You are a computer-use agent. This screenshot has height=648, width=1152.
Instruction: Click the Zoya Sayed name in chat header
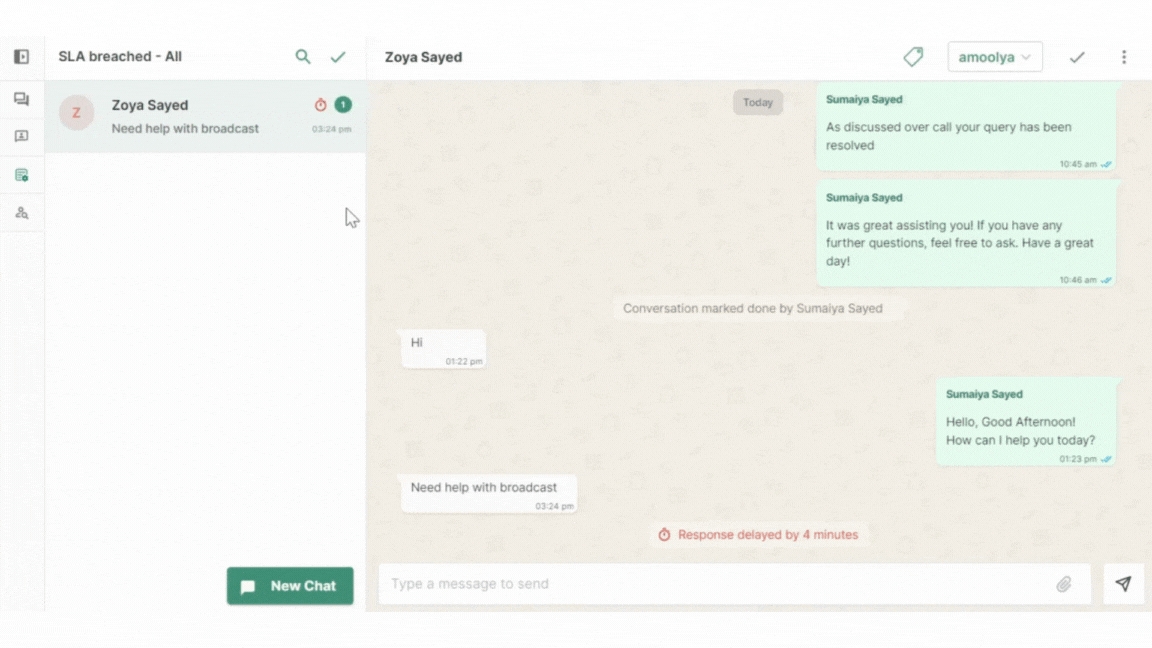pos(423,57)
